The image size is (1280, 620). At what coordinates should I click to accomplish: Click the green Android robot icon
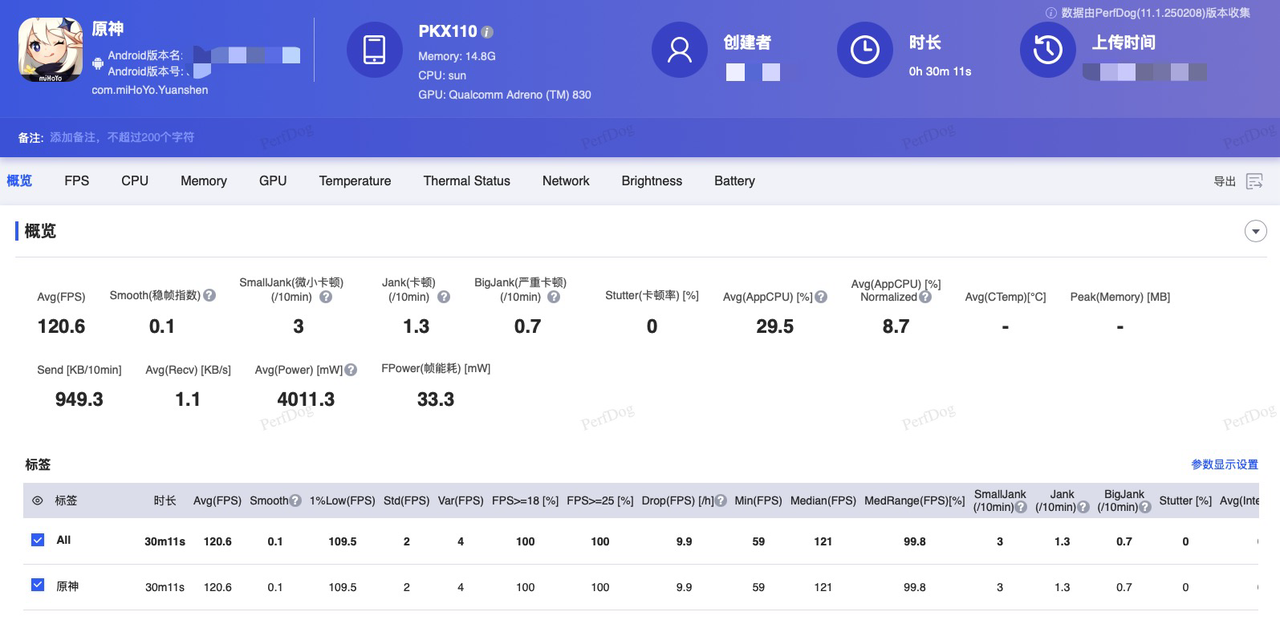click(98, 64)
